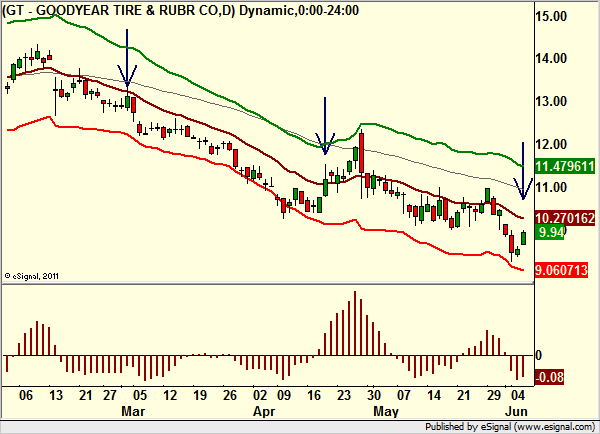Click the eSignal 2011 copyright text
Image resolution: width=600 pixels, height=434 pixels.
pos(32,276)
